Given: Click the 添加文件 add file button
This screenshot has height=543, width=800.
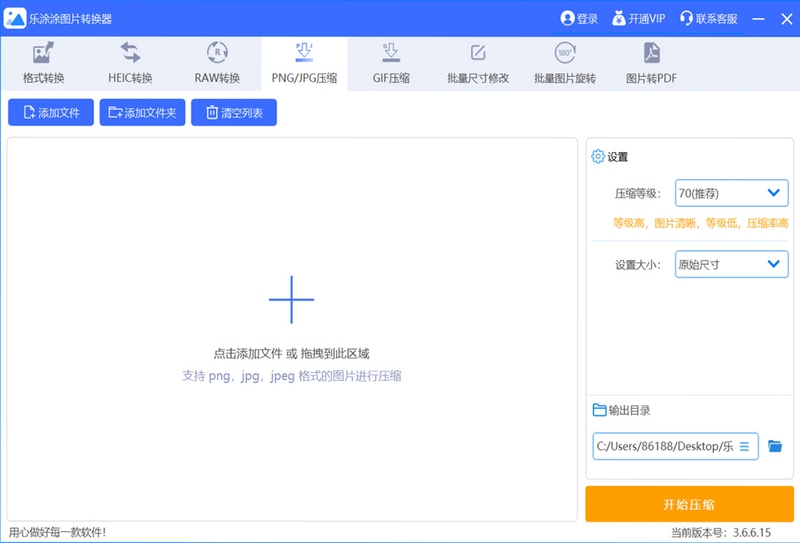Looking at the screenshot, I should pyautogui.click(x=51, y=112).
